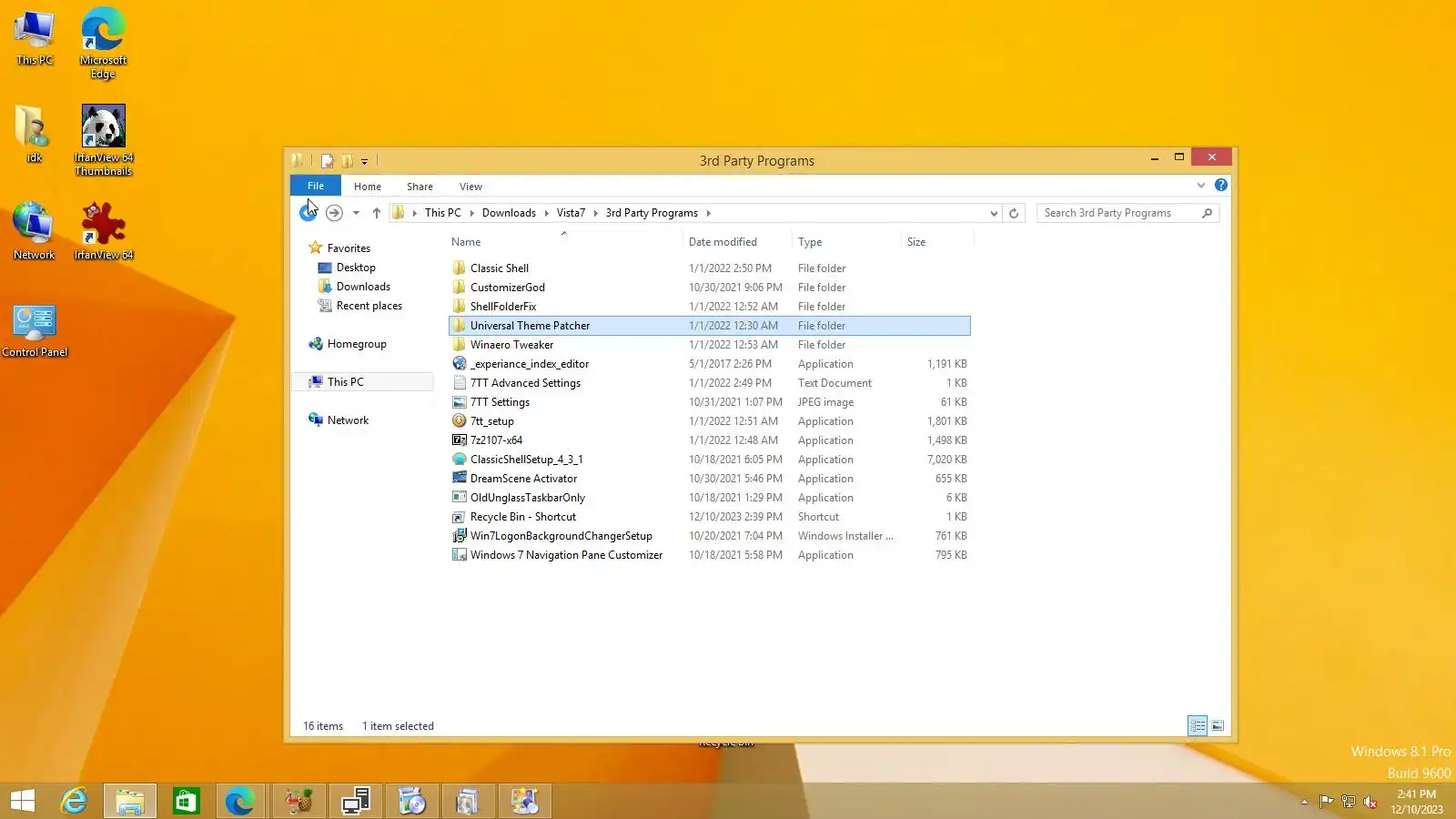Image resolution: width=1456 pixels, height=819 pixels.
Task: Select the ClassicShellSetup_4_3_1 icon
Action: pyautogui.click(x=460, y=460)
